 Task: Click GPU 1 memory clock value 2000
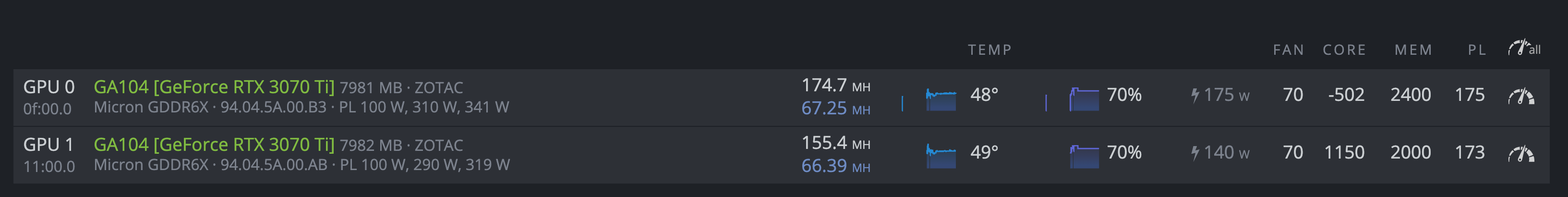[1411, 152]
